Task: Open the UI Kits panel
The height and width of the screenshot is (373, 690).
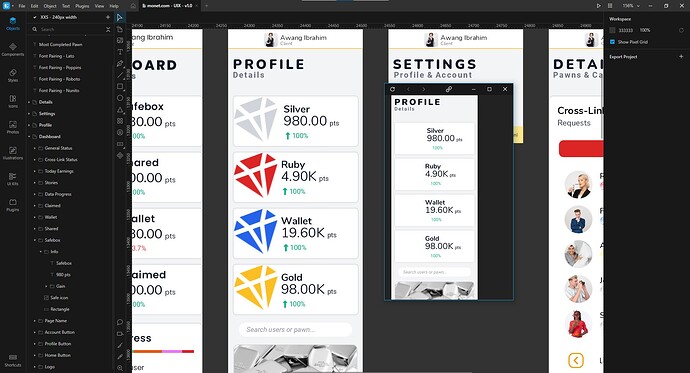Action: click(13, 179)
